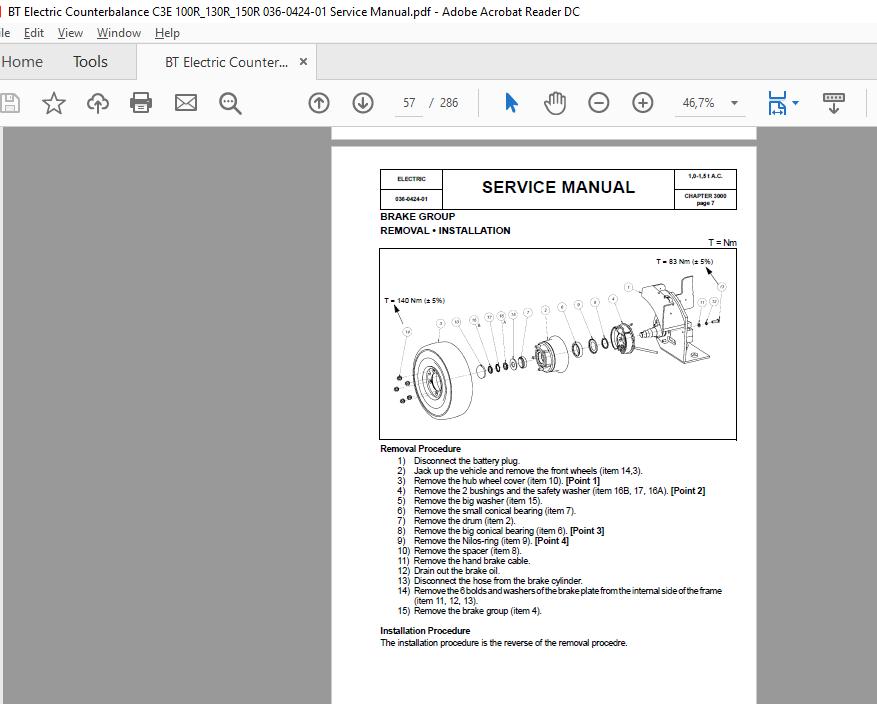877x704 pixels.
Task: Open the zoom level dropdown arrow
Action: pyautogui.click(x=734, y=103)
